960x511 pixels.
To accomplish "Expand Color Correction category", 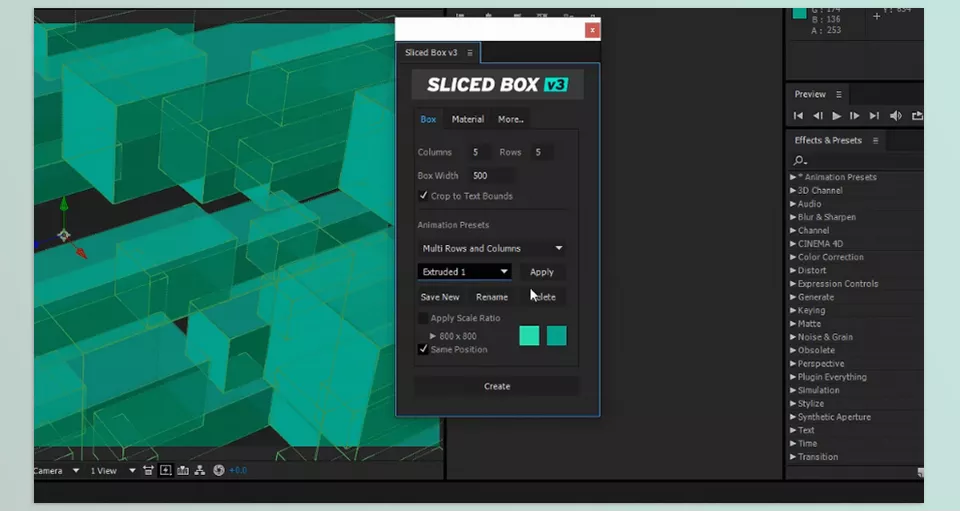I will 793,257.
